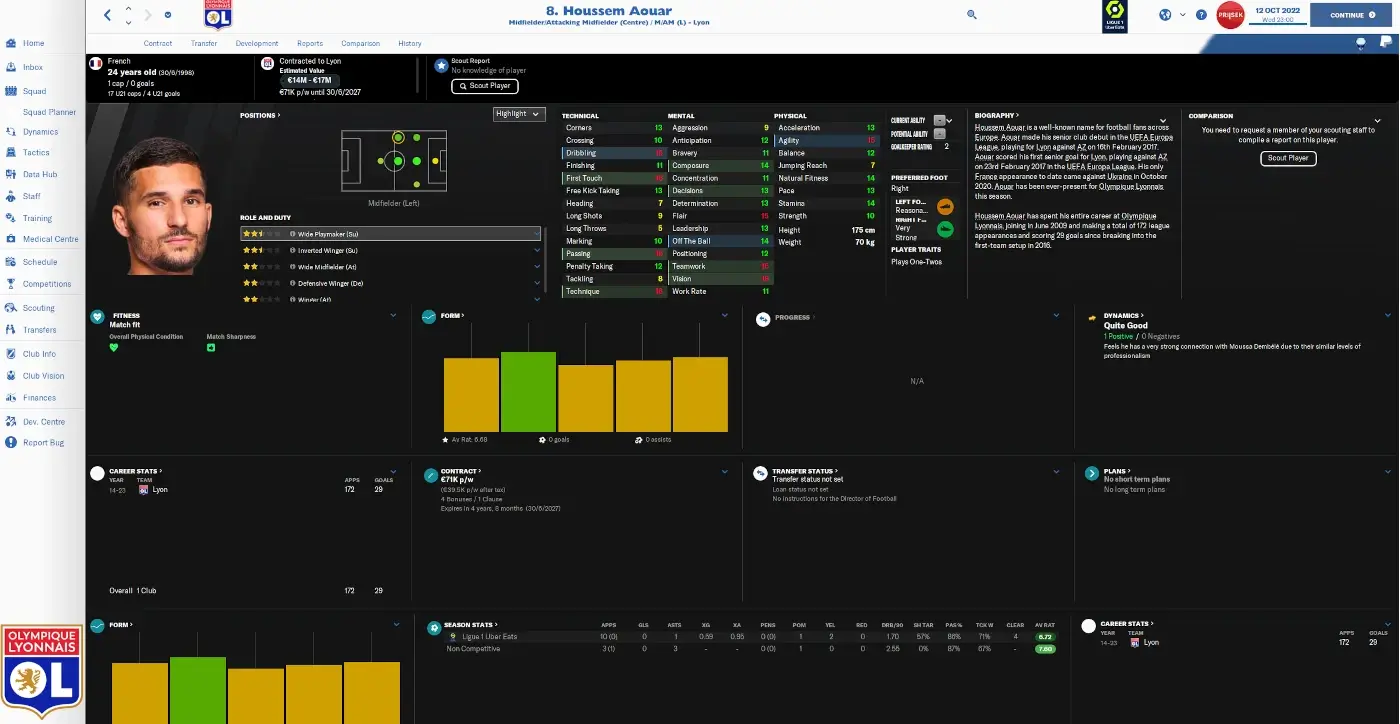Open Competitions in the sidebar
This screenshot has width=1400, height=724.
tap(47, 284)
